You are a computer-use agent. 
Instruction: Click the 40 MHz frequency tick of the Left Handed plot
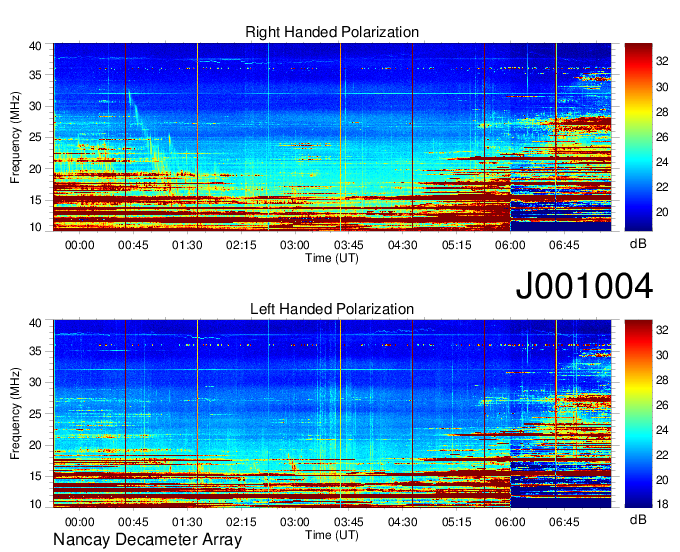point(35,323)
